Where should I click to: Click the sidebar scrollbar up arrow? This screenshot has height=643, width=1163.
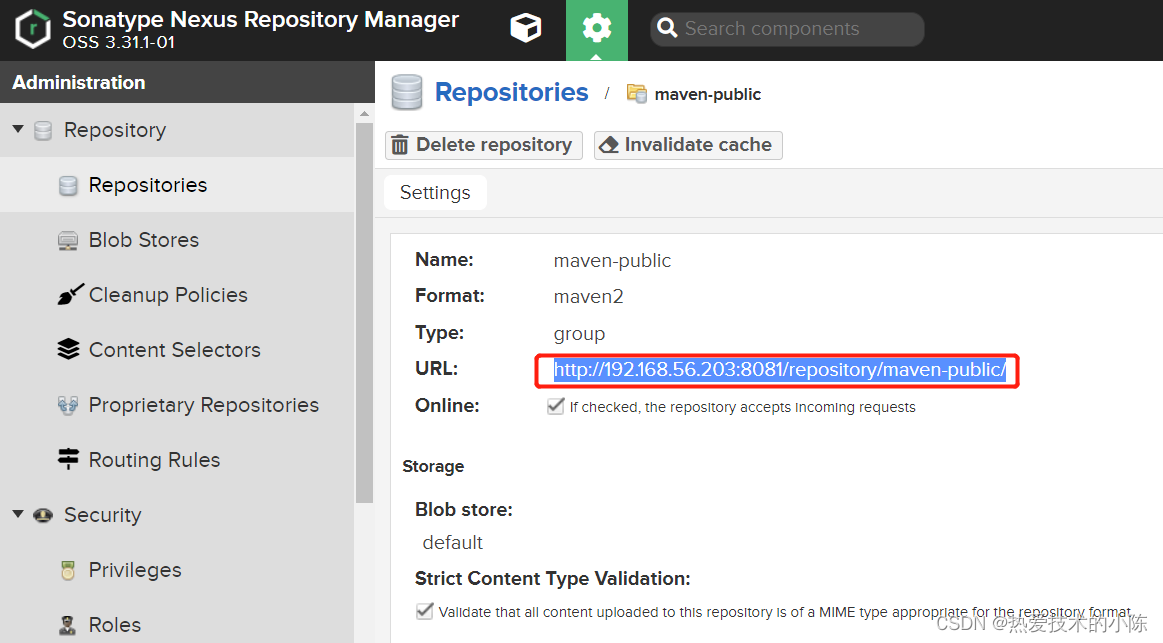[364, 113]
